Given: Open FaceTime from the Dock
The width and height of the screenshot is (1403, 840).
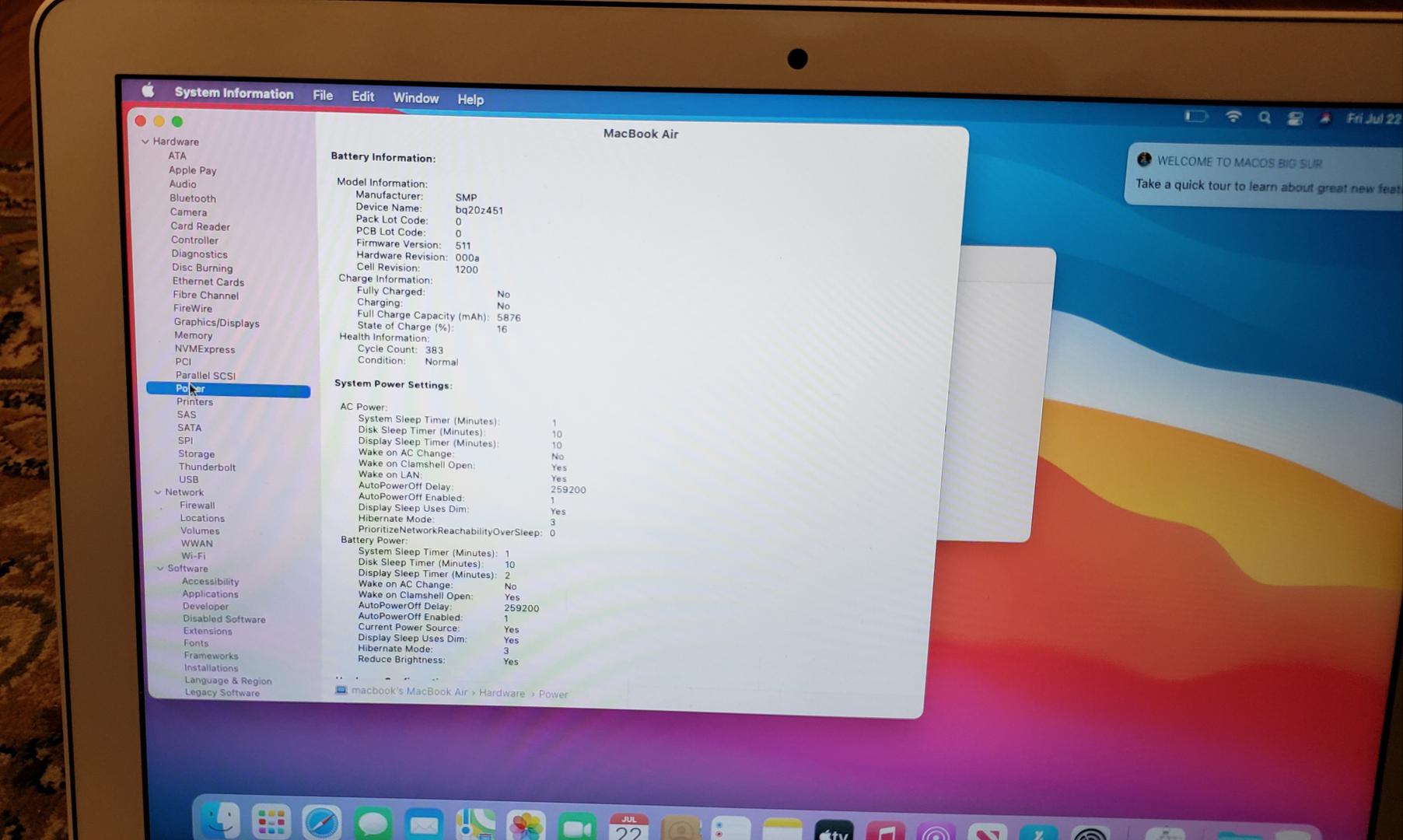Looking at the screenshot, I should (577, 828).
